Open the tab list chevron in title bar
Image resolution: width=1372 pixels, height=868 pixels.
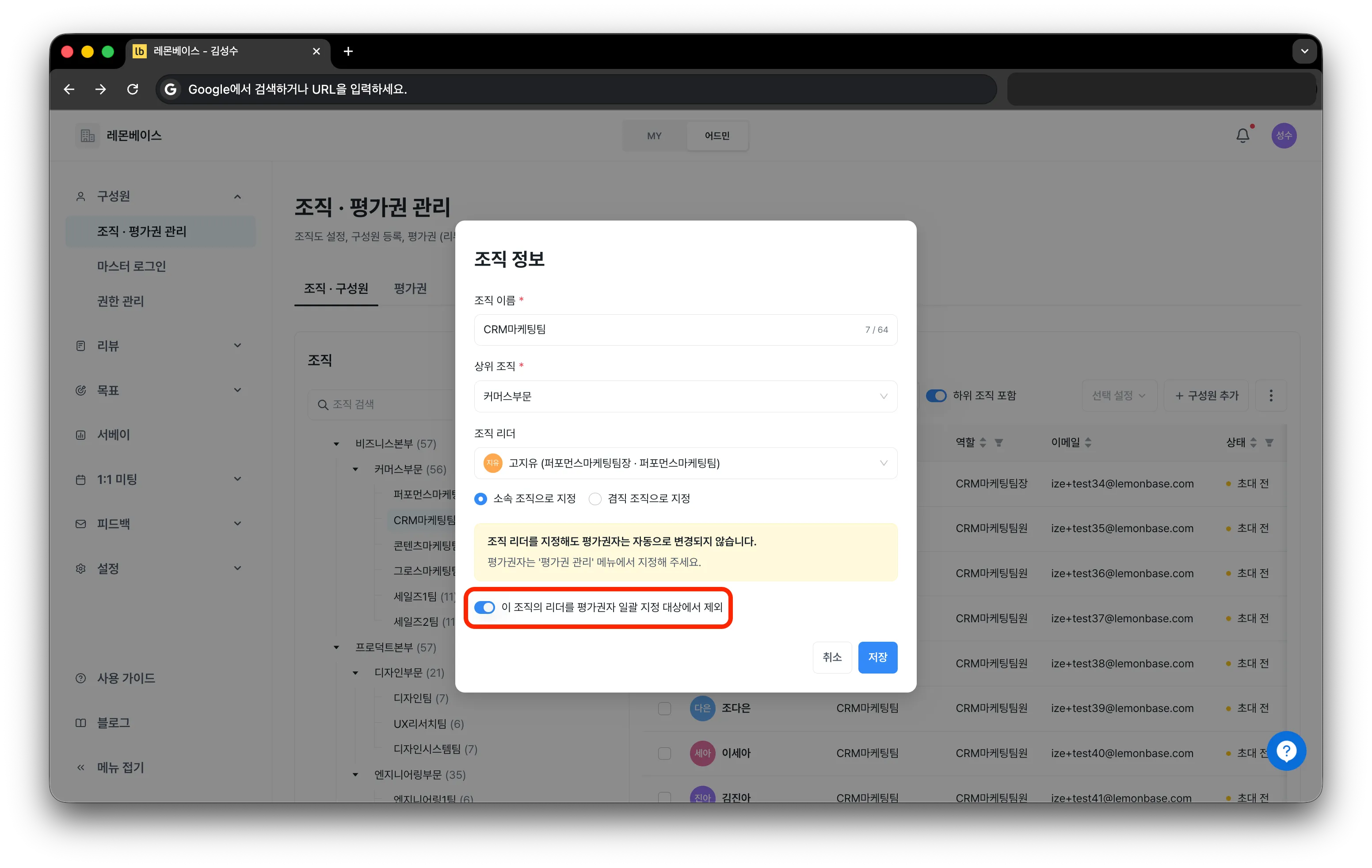(1304, 52)
